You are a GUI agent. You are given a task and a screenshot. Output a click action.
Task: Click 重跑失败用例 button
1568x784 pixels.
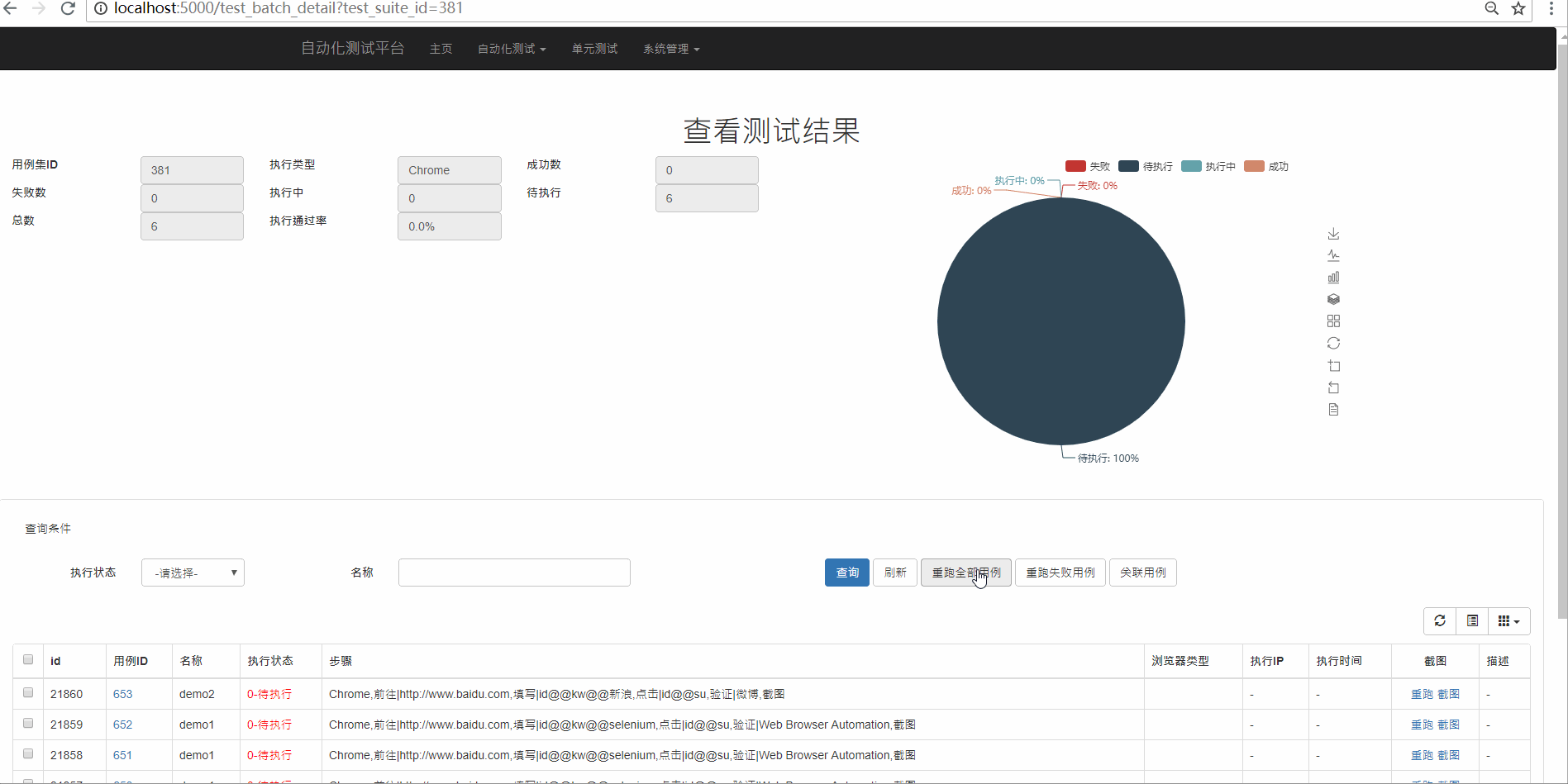point(1060,573)
